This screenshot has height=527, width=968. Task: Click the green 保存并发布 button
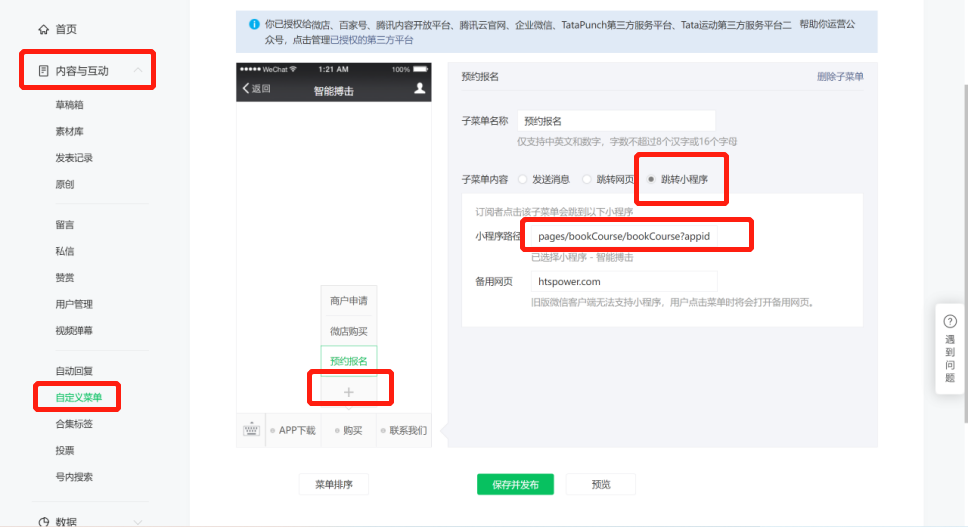coord(515,484)
